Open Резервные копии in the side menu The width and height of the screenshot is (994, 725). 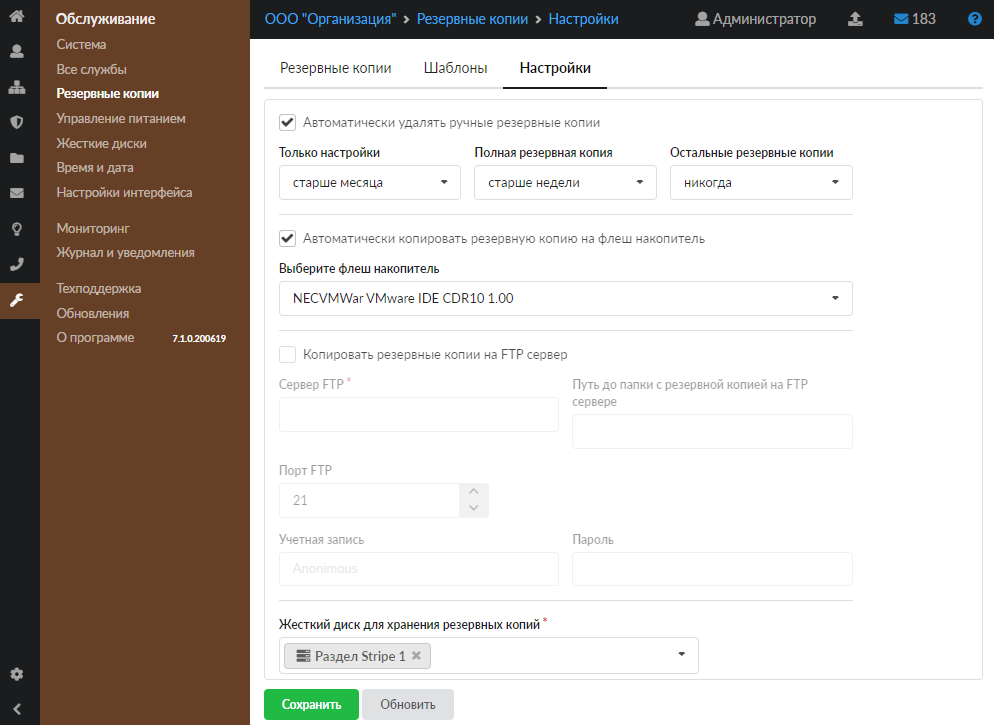click(x=107, y=93)
